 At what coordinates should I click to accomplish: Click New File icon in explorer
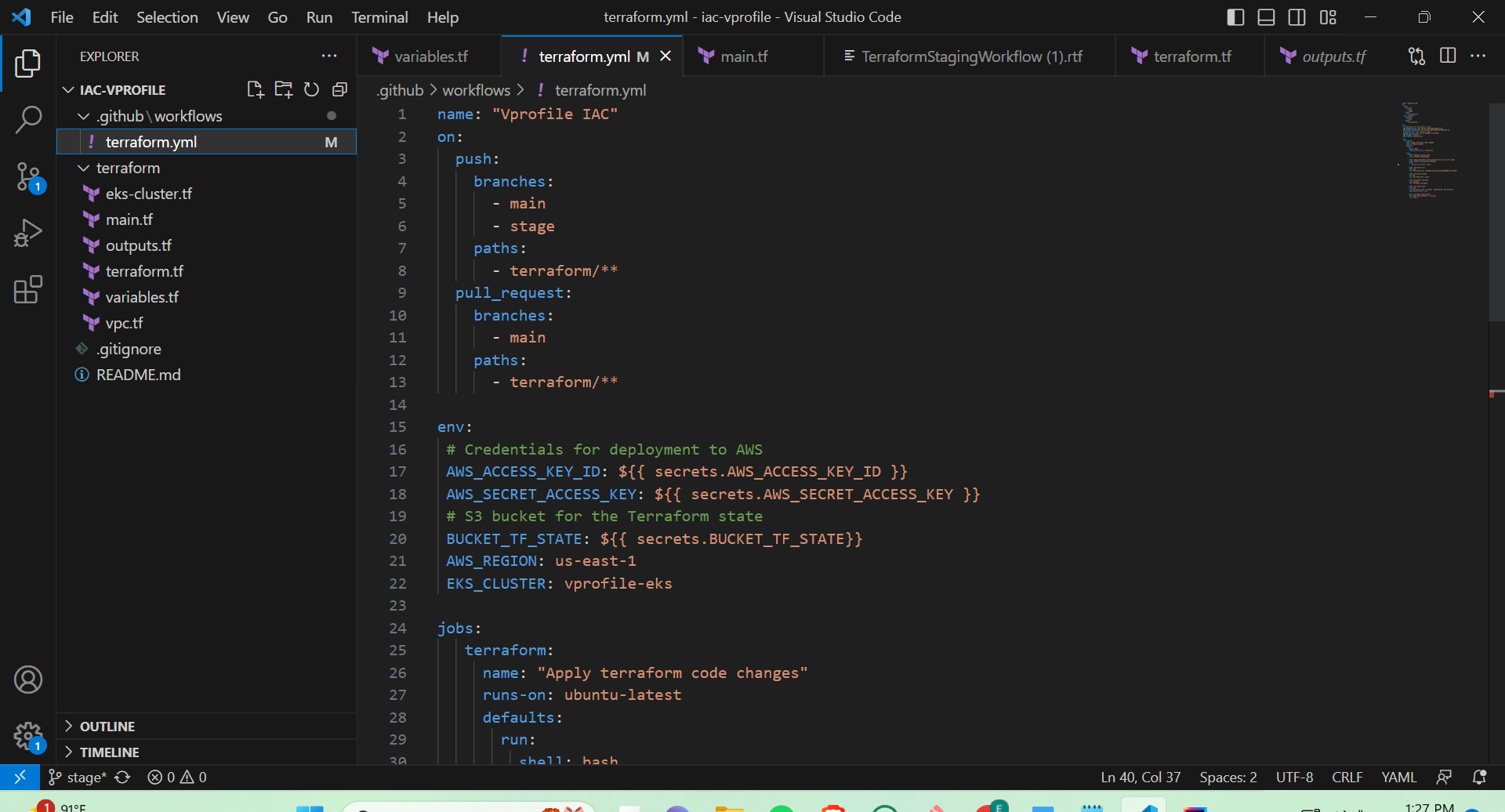pyautogui.click(x=255, y=89)
